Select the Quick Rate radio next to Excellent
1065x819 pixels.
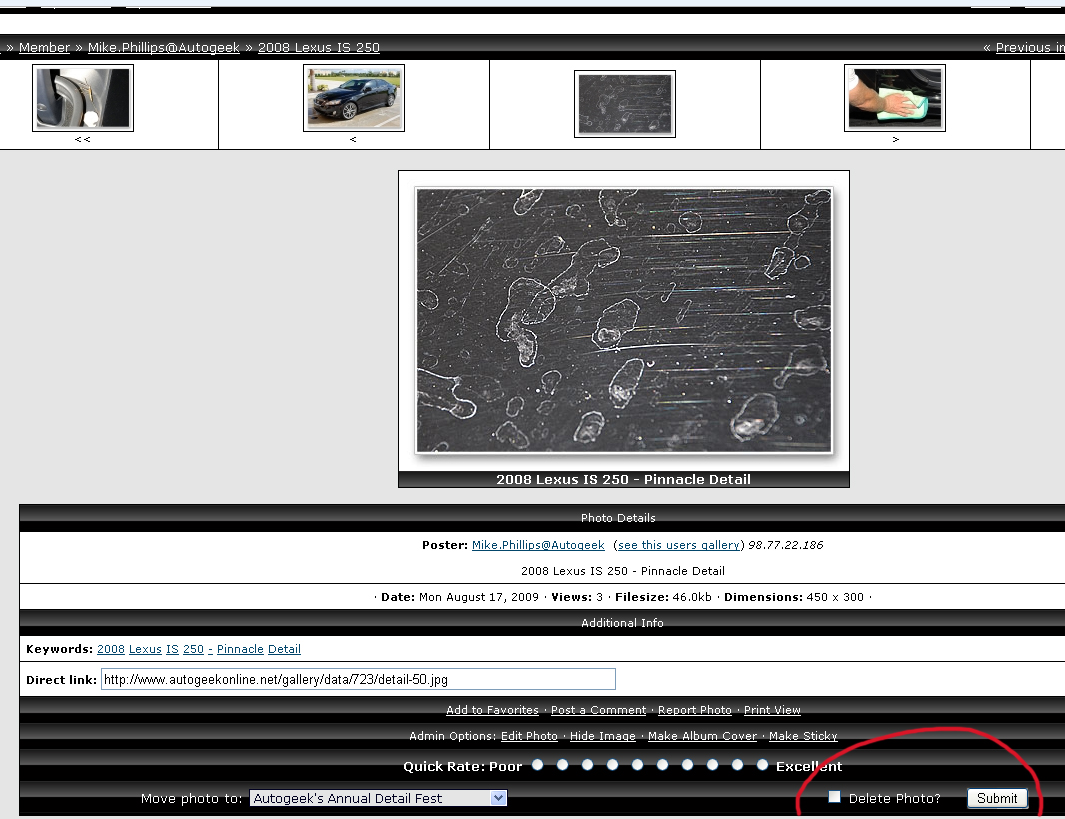pyautogui.click(x=762, y=765)
